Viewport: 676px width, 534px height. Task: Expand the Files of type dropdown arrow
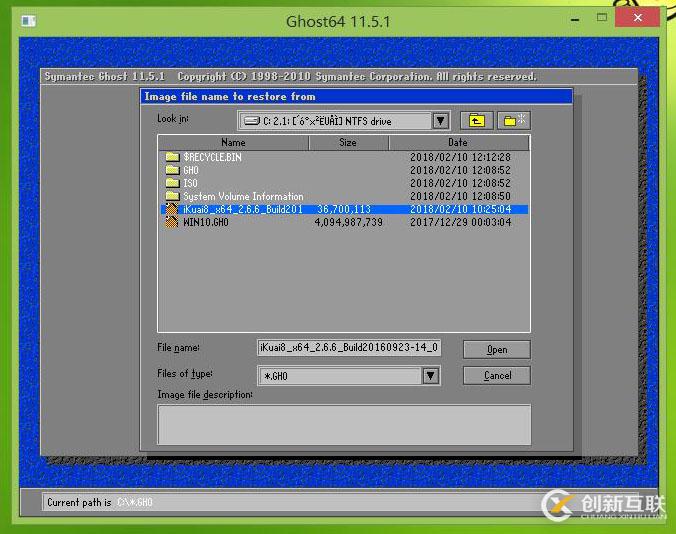coord(430,376)
